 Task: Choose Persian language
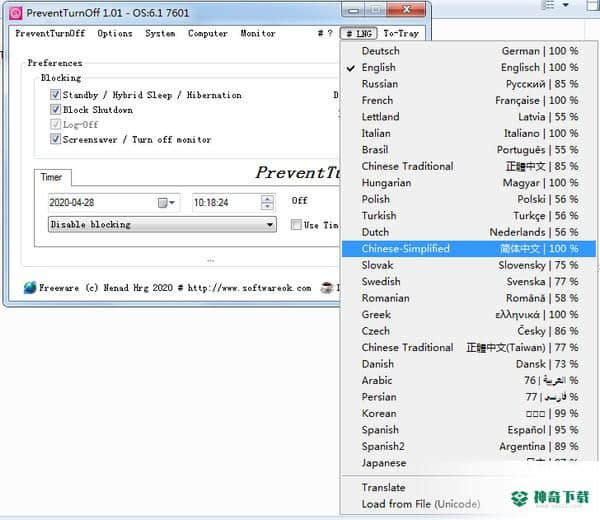click(x=468, y=396)
